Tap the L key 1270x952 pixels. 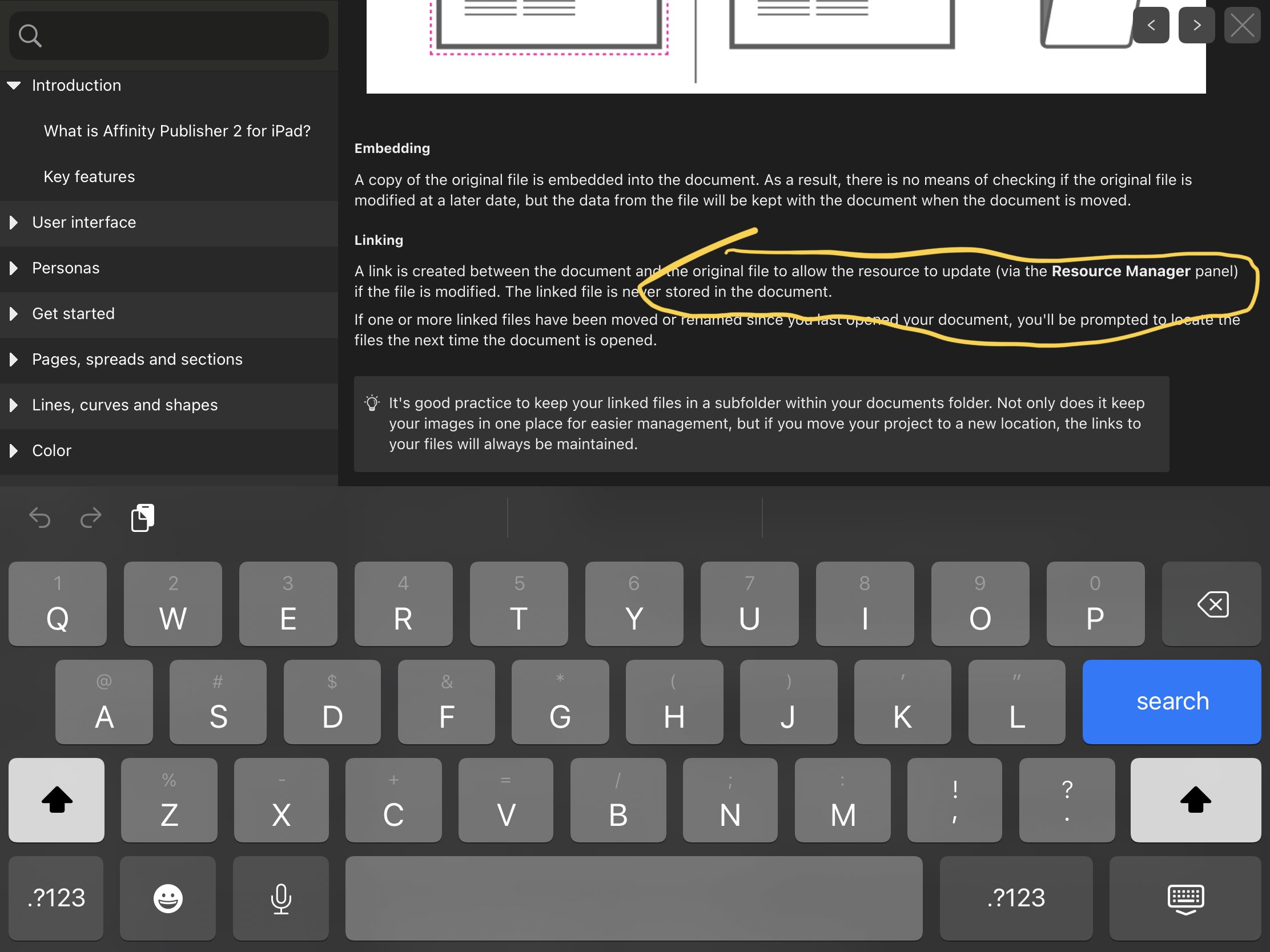tap(1017, 702)
